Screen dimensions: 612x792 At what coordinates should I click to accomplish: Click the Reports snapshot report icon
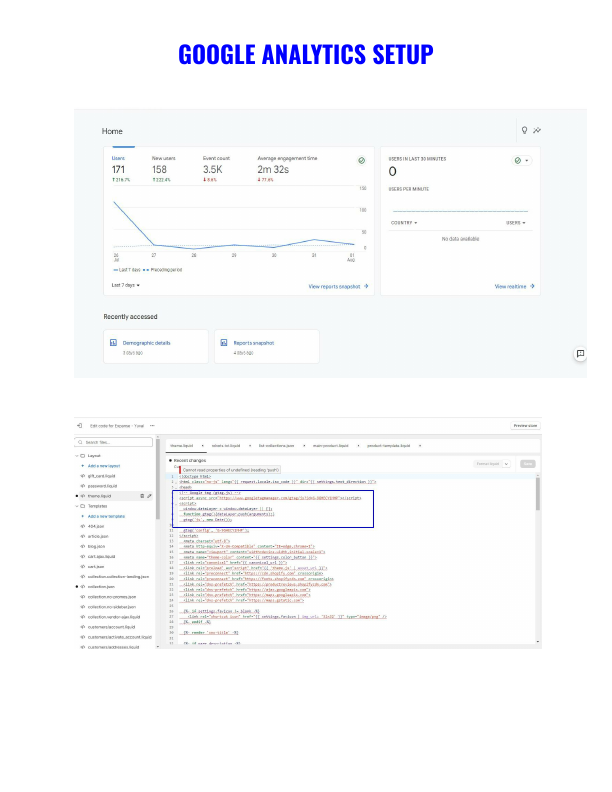[x=224, y=342]
